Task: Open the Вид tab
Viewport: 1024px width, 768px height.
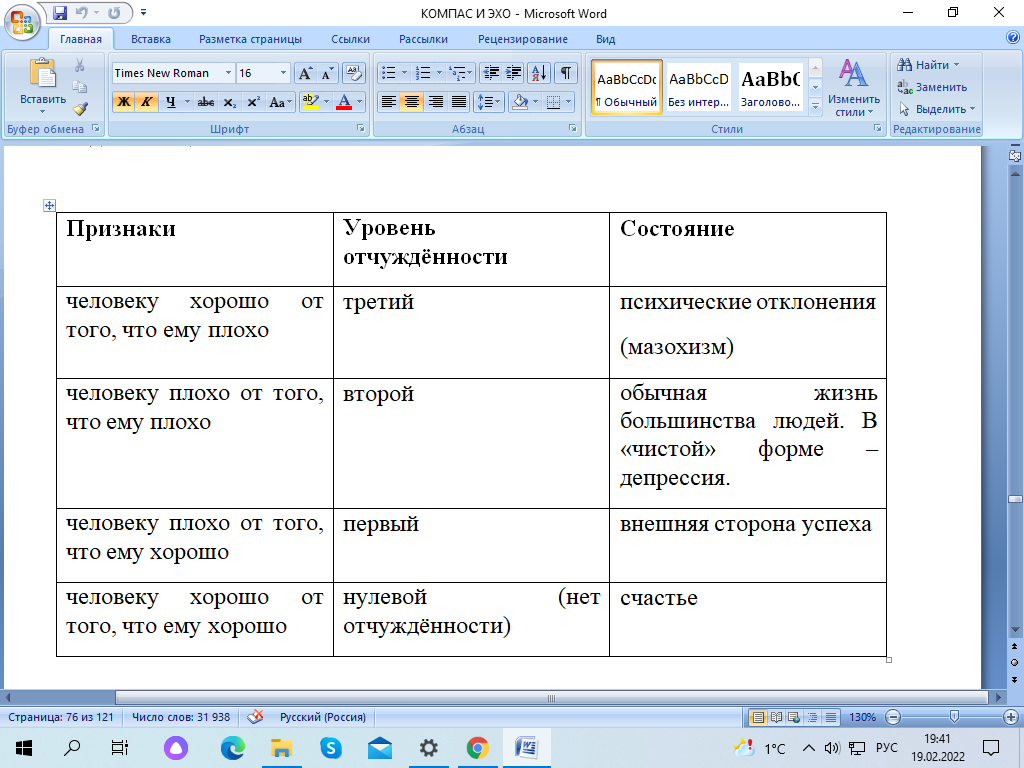Action: click(605, 39)
